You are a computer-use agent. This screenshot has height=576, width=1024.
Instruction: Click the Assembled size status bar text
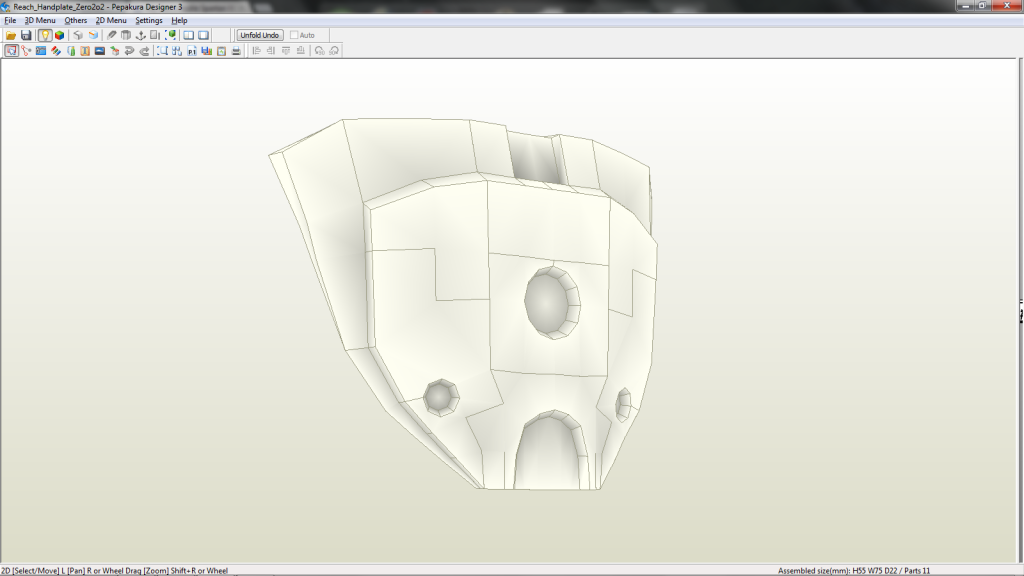(854, 571)
